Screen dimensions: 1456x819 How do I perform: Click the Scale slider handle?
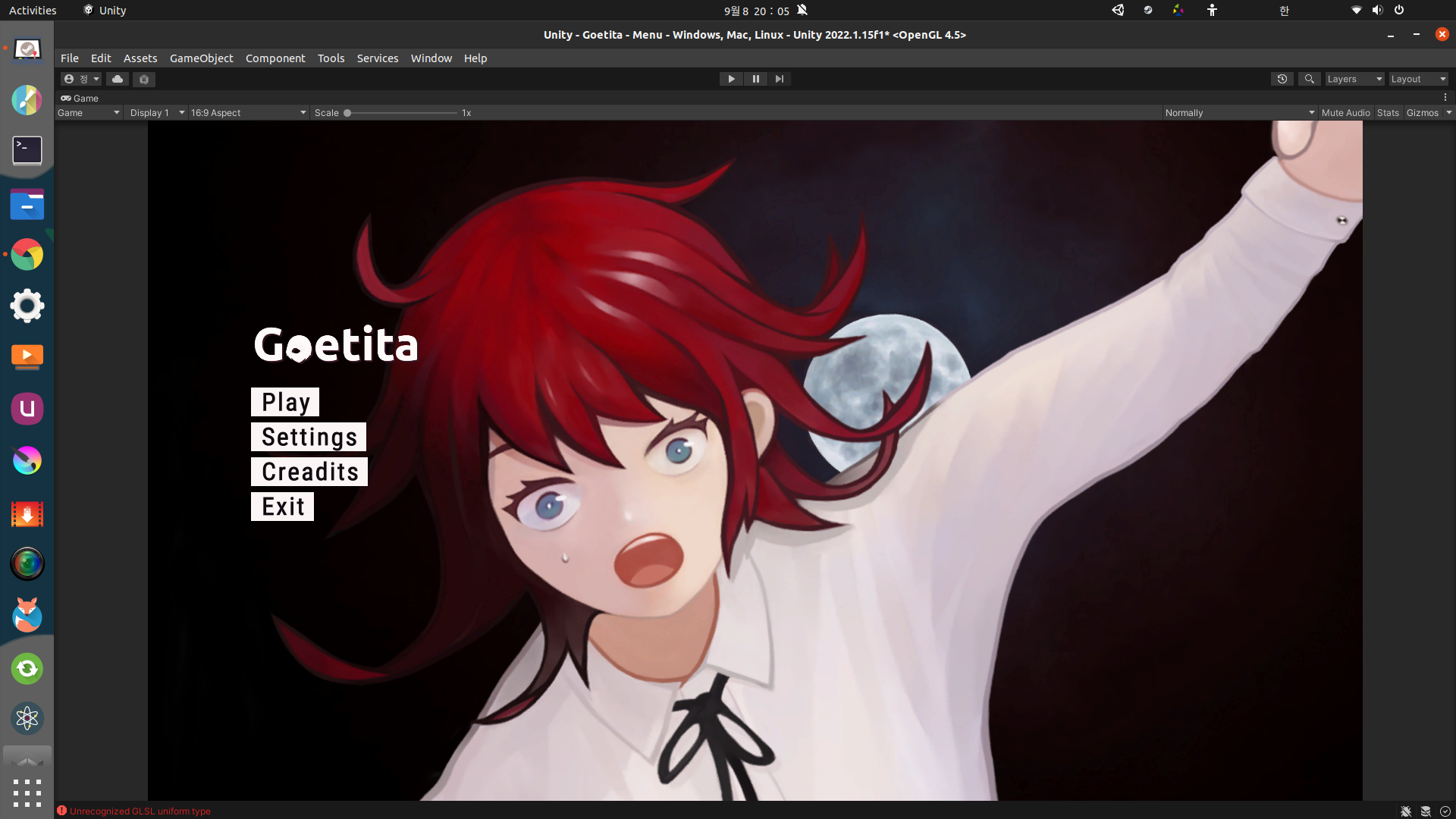347,113
